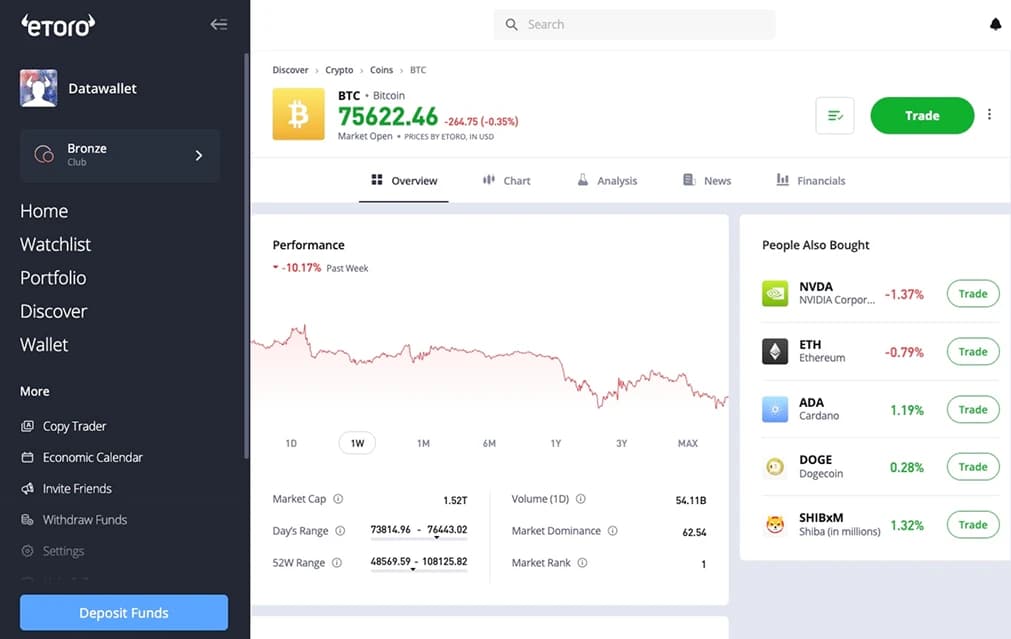Screen dimensions: 1011x639
Task: Select the 1D performance timeframe
Action: tap(291, 443)
